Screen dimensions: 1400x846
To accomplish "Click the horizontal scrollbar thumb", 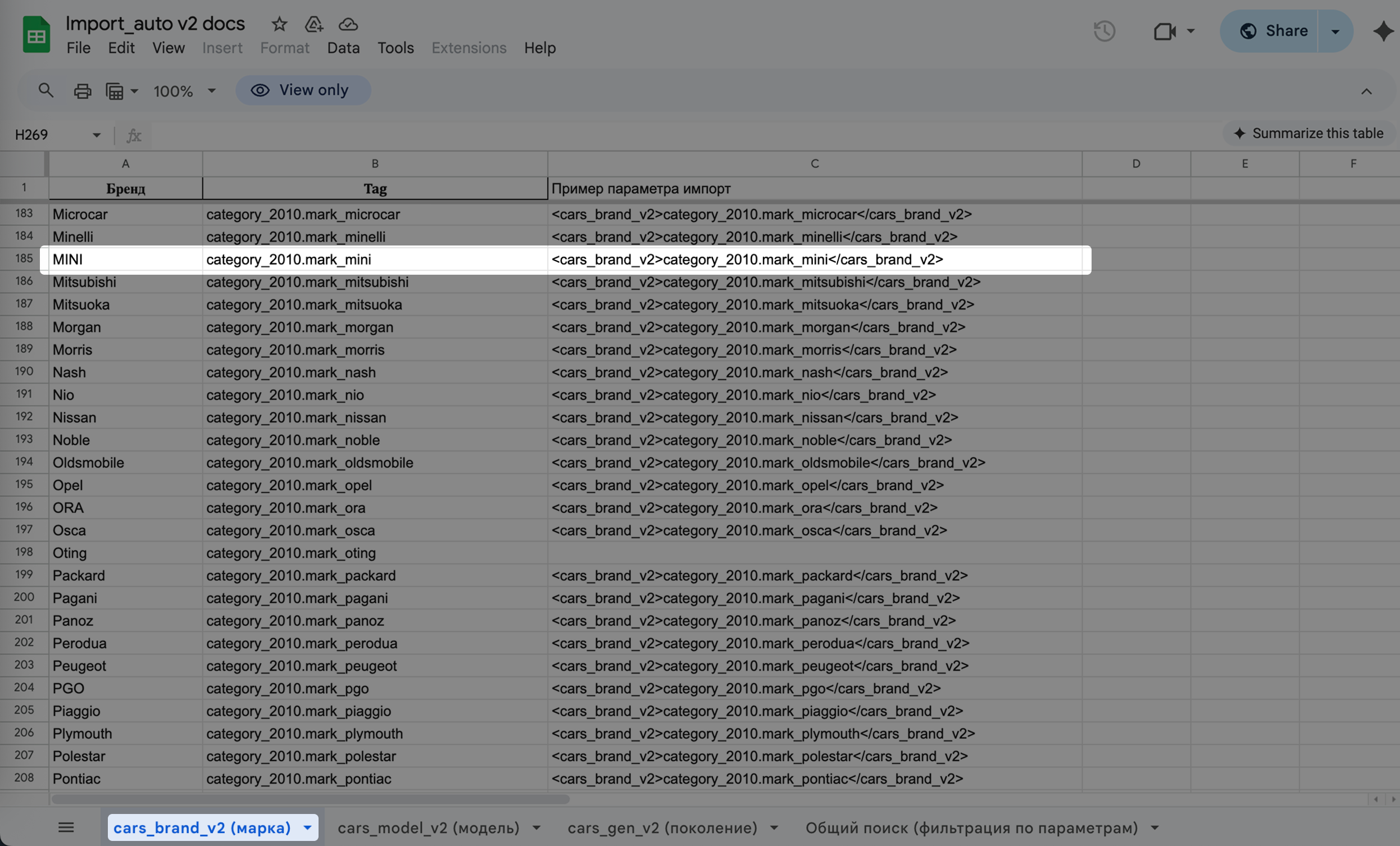I will (310, 799).
